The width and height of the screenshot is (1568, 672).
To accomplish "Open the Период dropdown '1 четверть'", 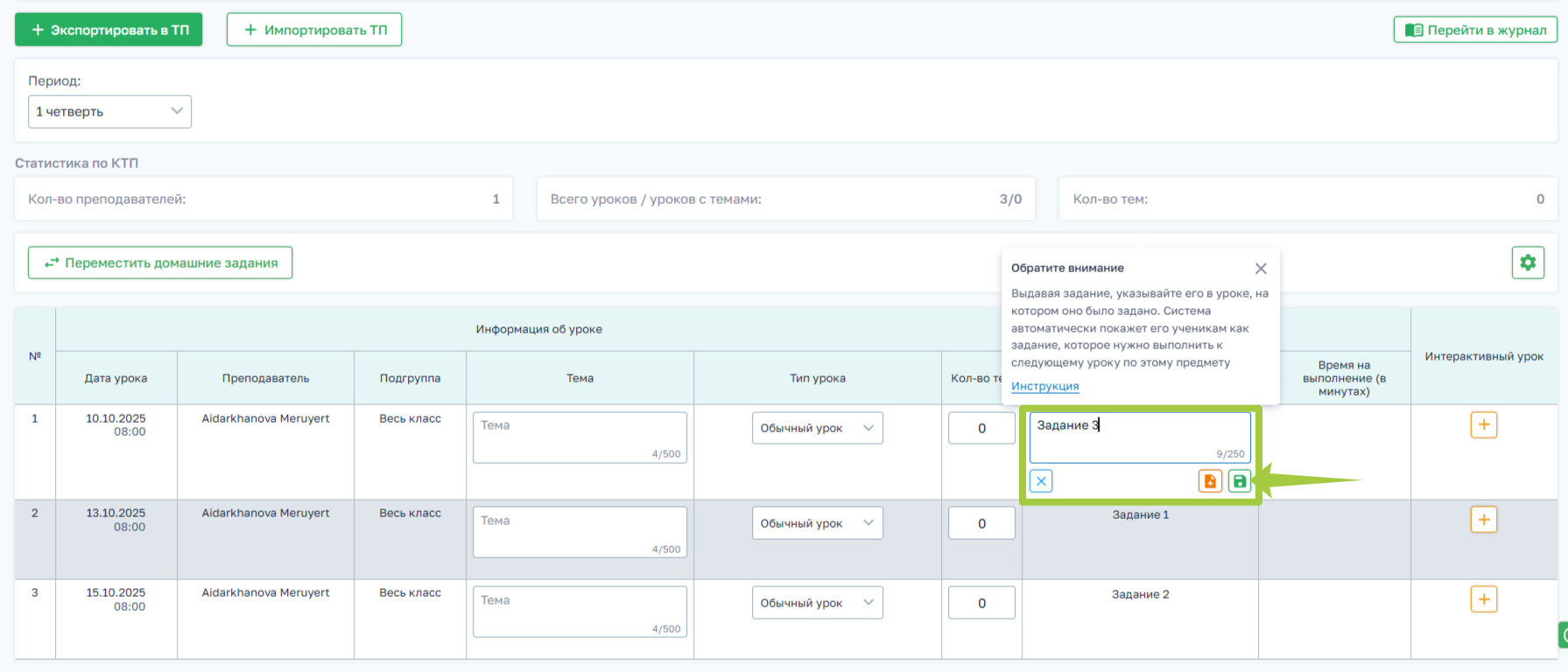I will [109, 111].
